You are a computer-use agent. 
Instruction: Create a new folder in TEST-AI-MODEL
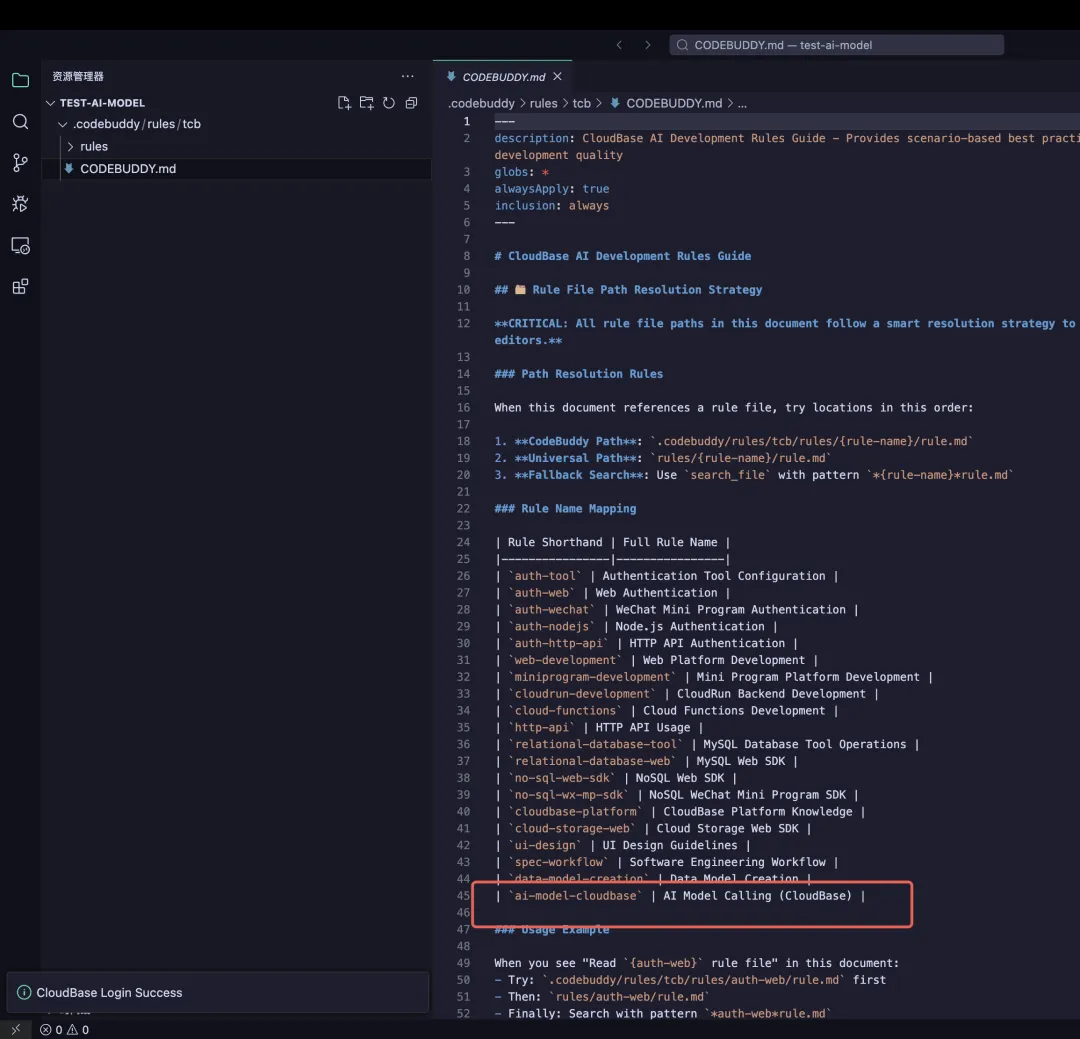point(366,103)
